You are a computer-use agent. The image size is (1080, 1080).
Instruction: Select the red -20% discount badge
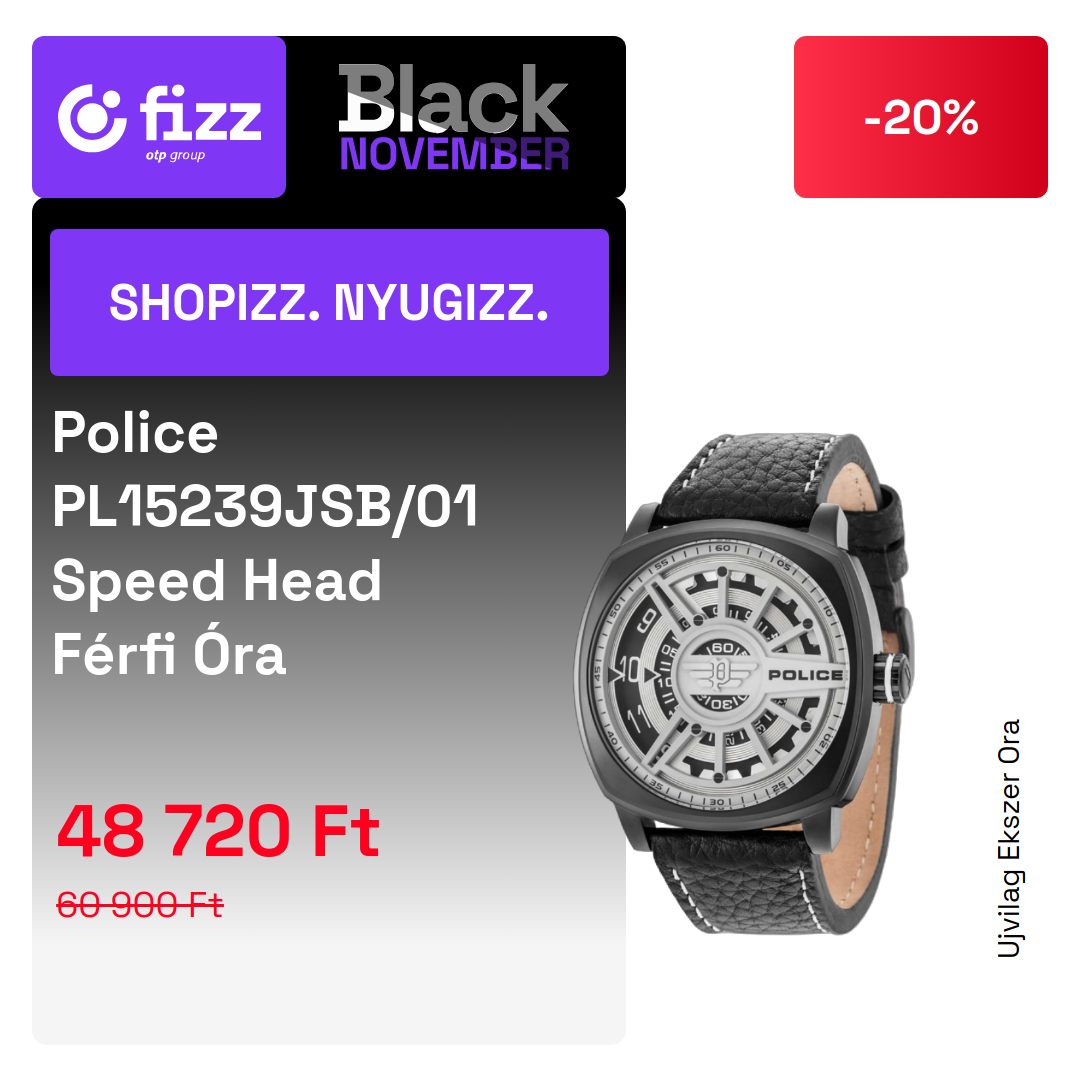pos(920,117)
